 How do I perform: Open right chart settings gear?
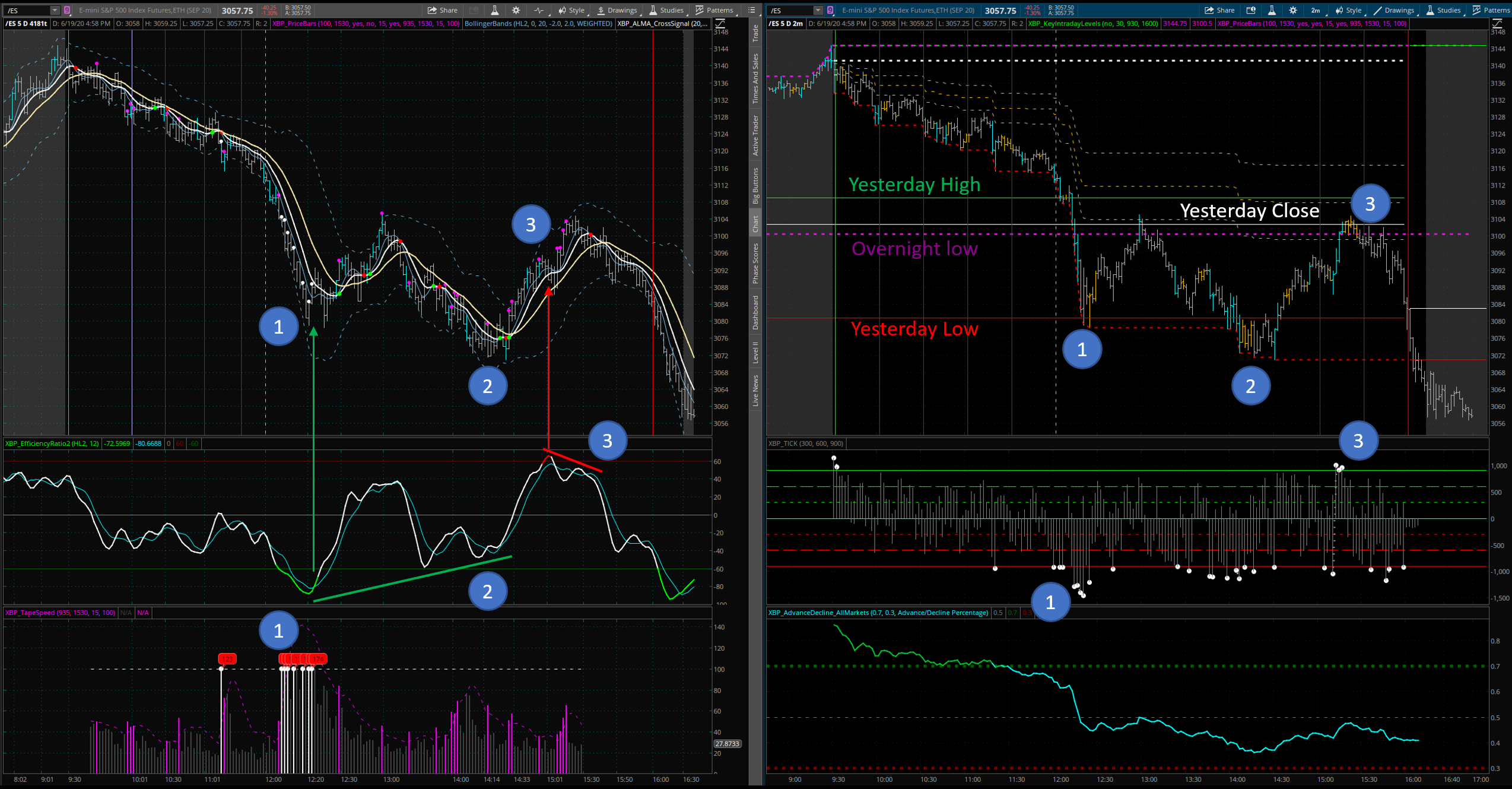(1292, 10)
